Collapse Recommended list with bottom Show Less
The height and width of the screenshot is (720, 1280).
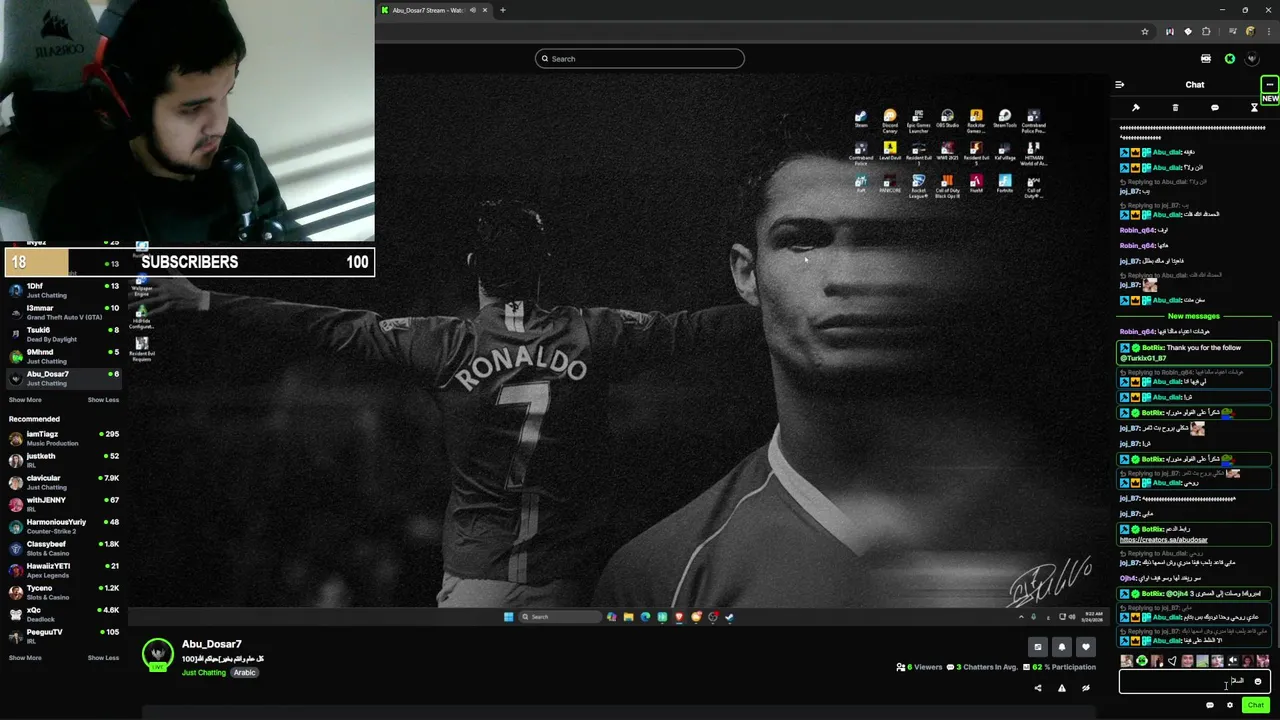103,658
